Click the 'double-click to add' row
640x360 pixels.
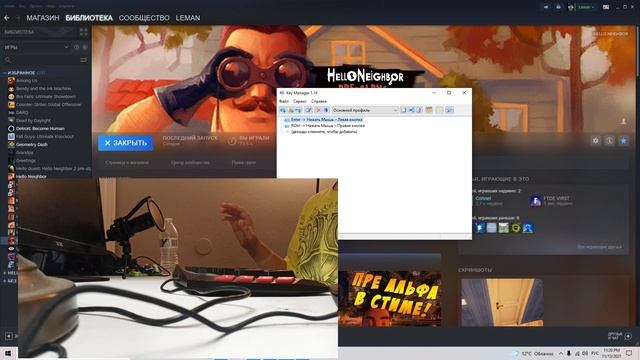coord(324,132)
